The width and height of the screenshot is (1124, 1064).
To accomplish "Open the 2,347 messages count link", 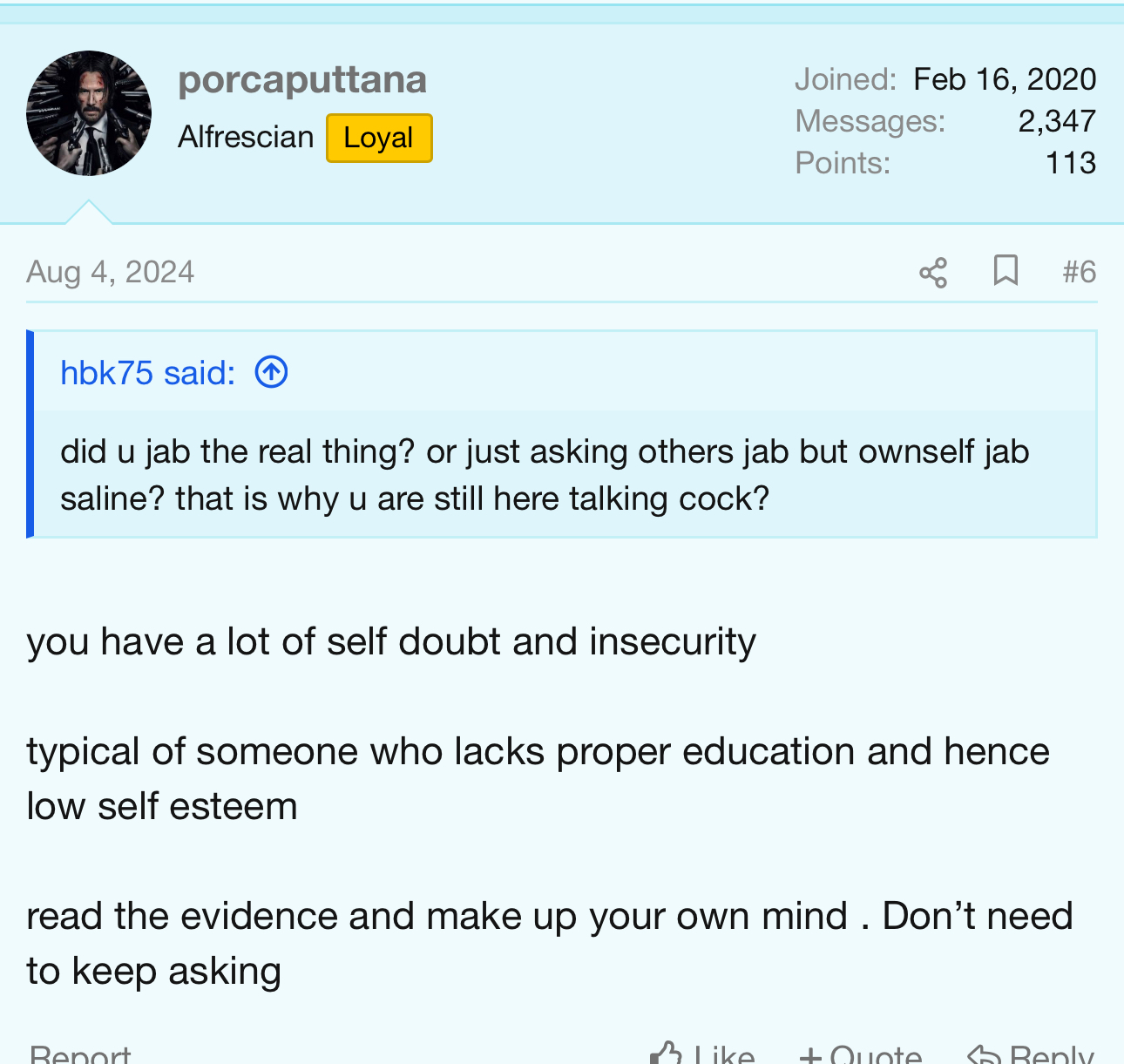I will (1057, 121).
